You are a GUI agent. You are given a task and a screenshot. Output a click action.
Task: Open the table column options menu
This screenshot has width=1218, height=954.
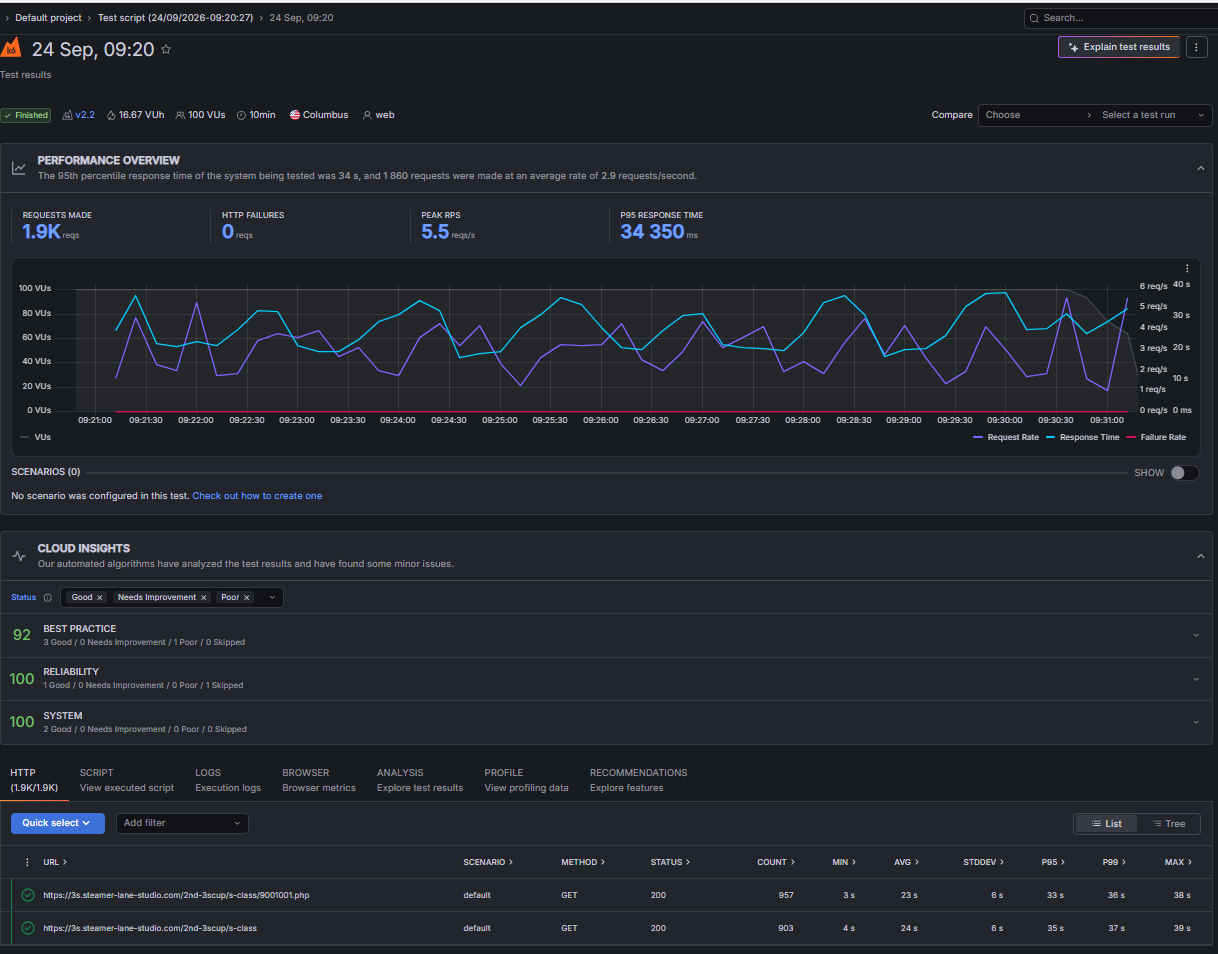point(27,862)
